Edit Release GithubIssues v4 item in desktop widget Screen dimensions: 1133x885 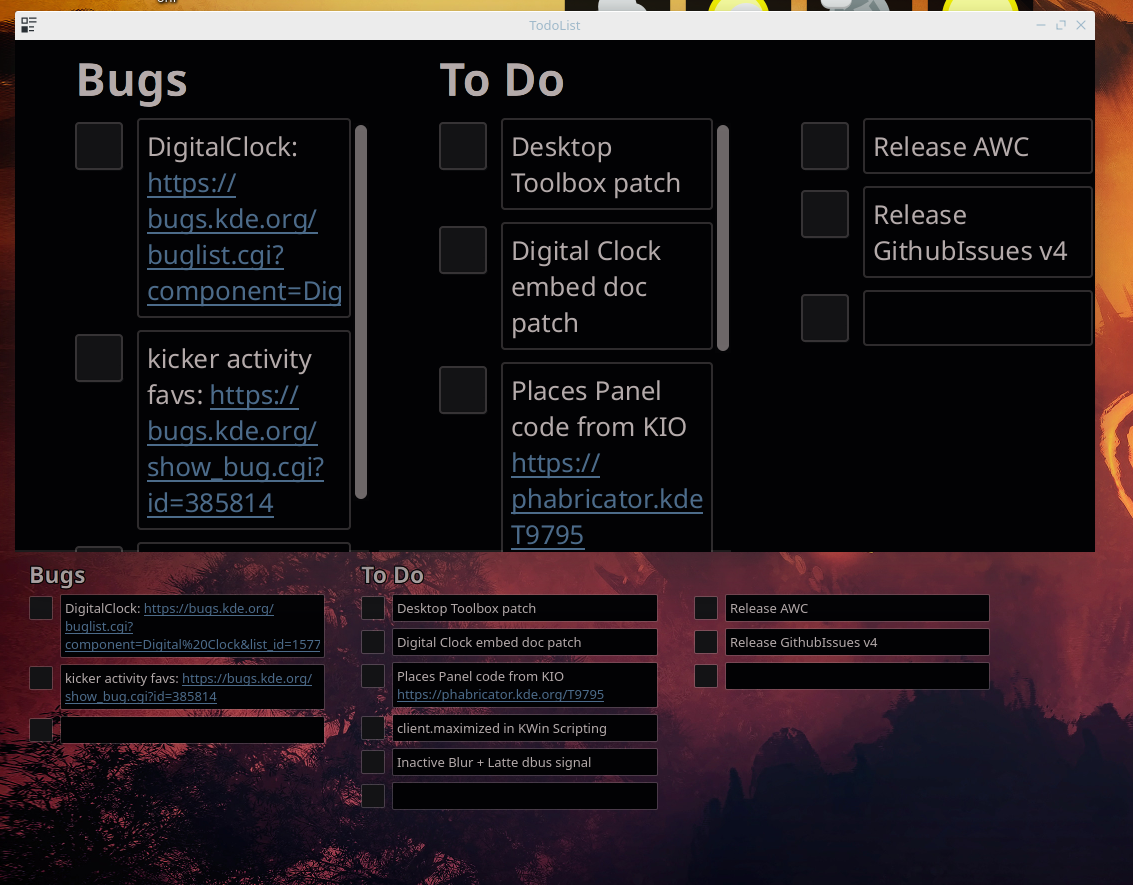tap(857, 642)
